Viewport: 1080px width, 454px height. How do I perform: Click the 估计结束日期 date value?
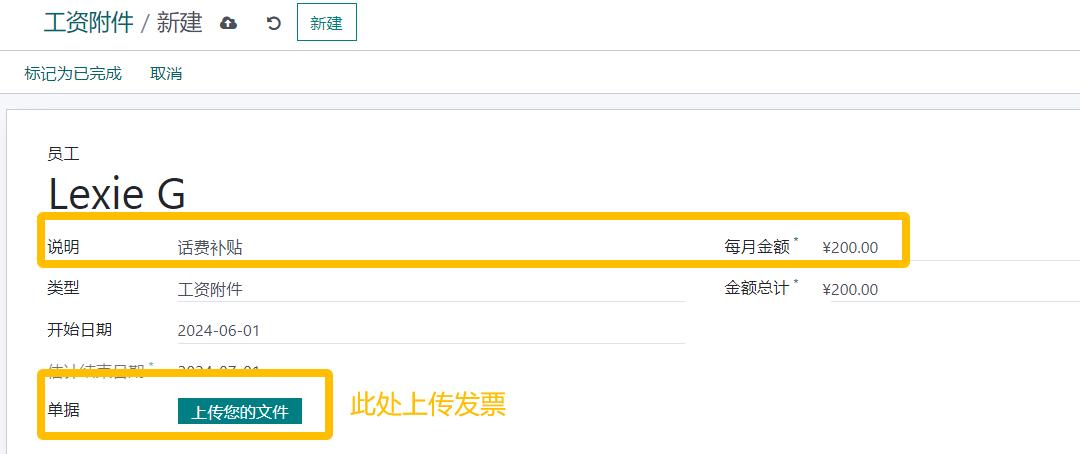(219, 370)
